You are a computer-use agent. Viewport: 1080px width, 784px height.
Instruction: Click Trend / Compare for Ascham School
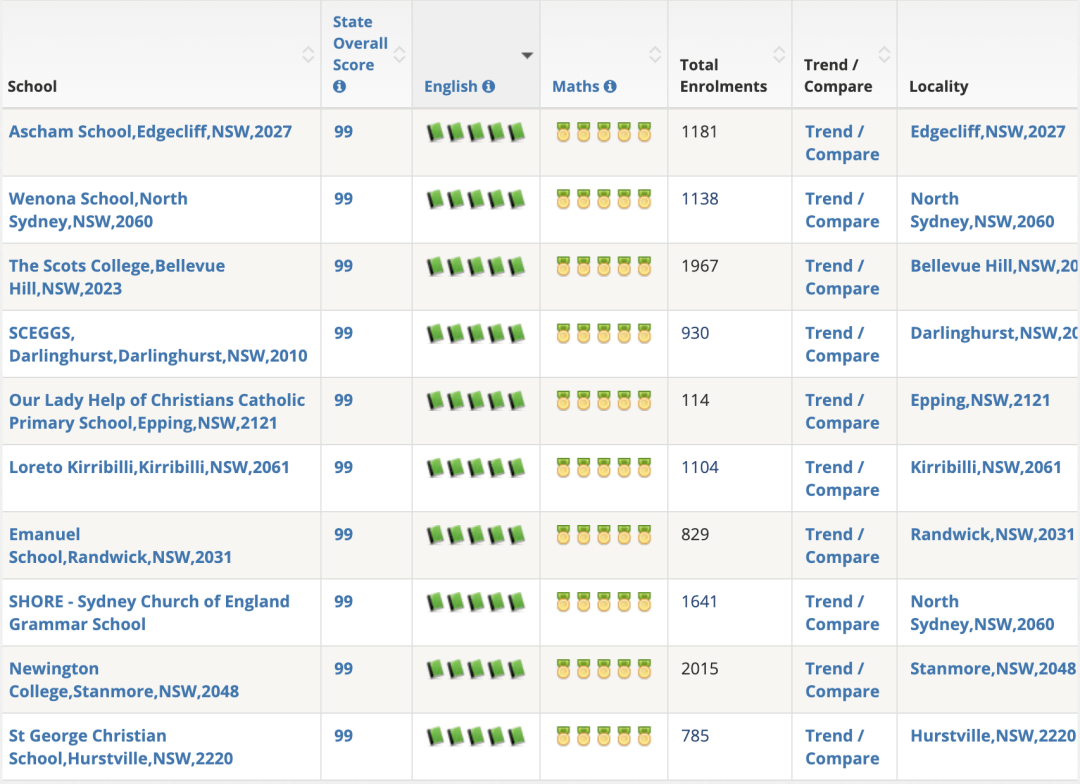coord(842,143)
